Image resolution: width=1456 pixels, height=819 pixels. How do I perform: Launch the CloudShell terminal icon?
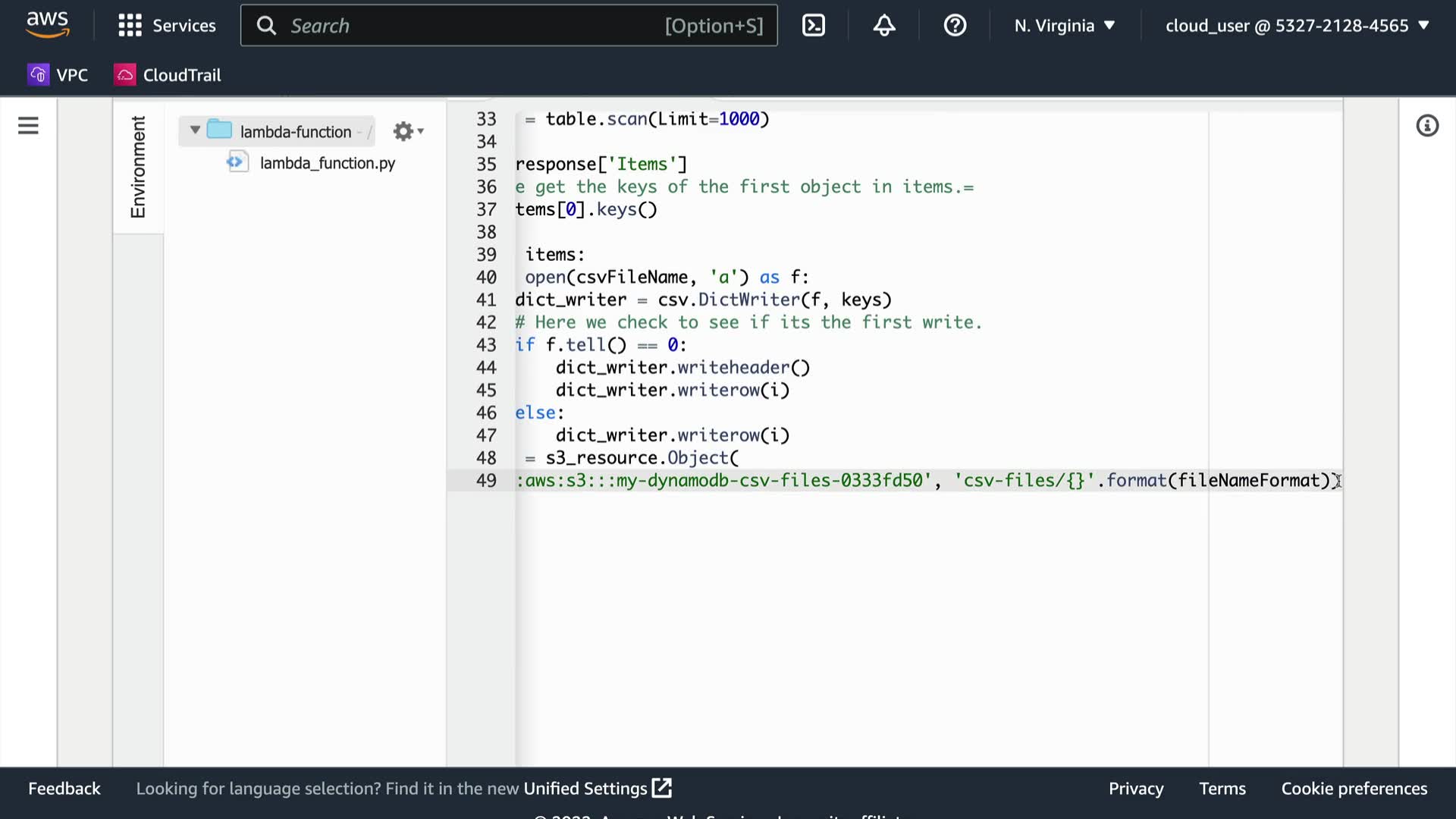coord(813,26)
